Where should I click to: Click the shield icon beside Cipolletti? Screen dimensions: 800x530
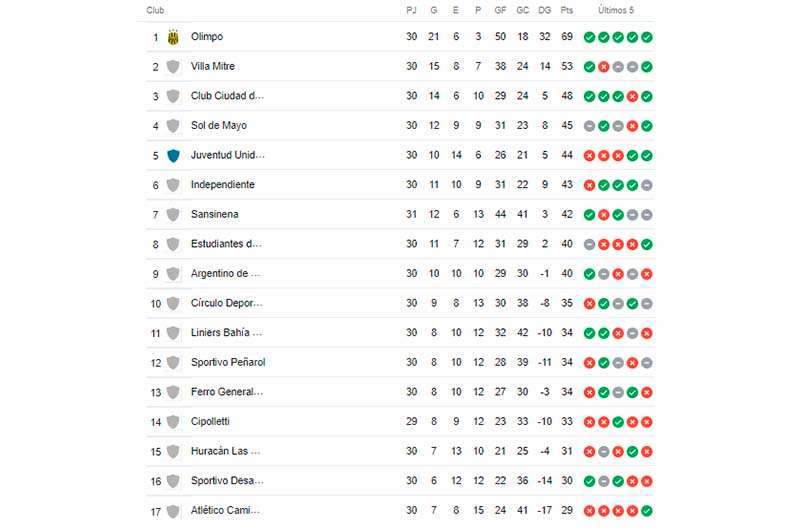(173, 422)
